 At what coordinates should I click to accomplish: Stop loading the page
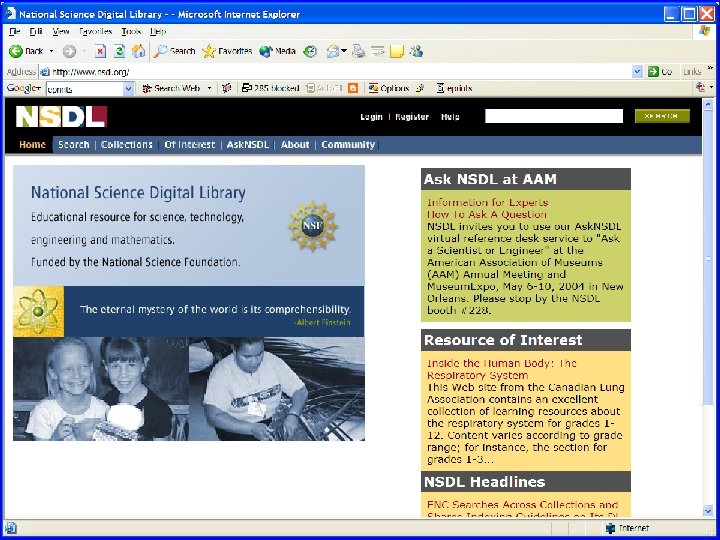click(x=100, y=51)
